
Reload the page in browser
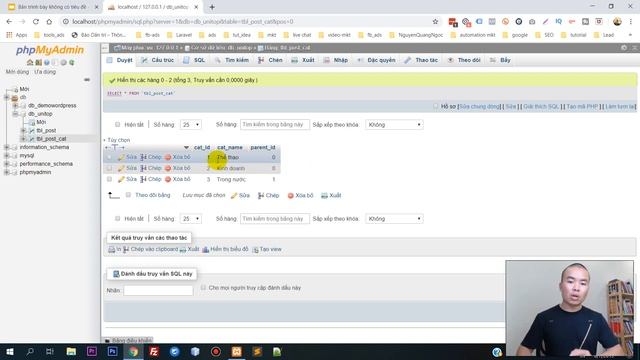(x=36, y=22)
